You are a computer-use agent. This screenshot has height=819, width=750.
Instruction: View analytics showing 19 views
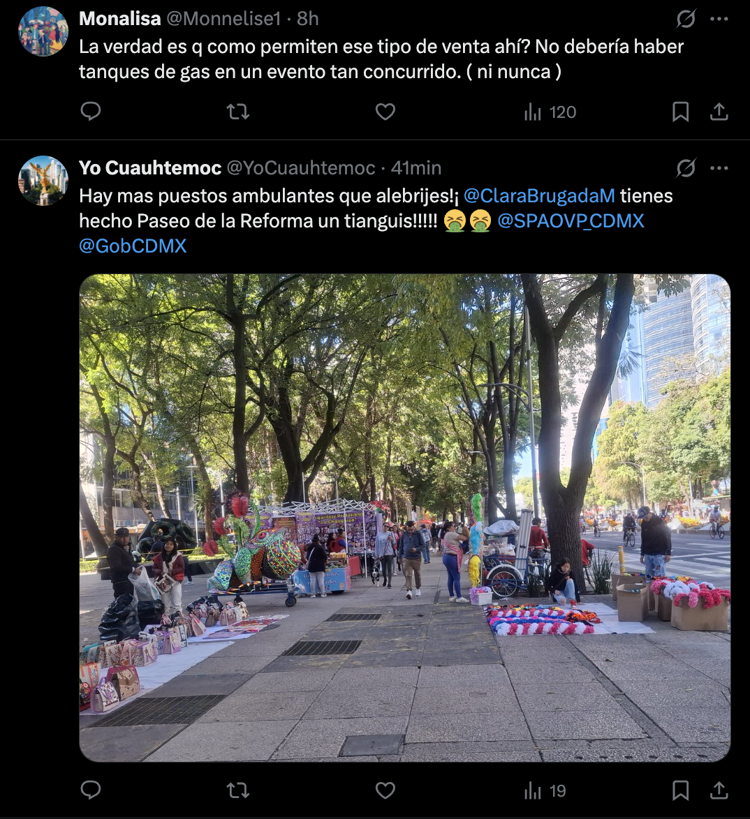[545, 791]
